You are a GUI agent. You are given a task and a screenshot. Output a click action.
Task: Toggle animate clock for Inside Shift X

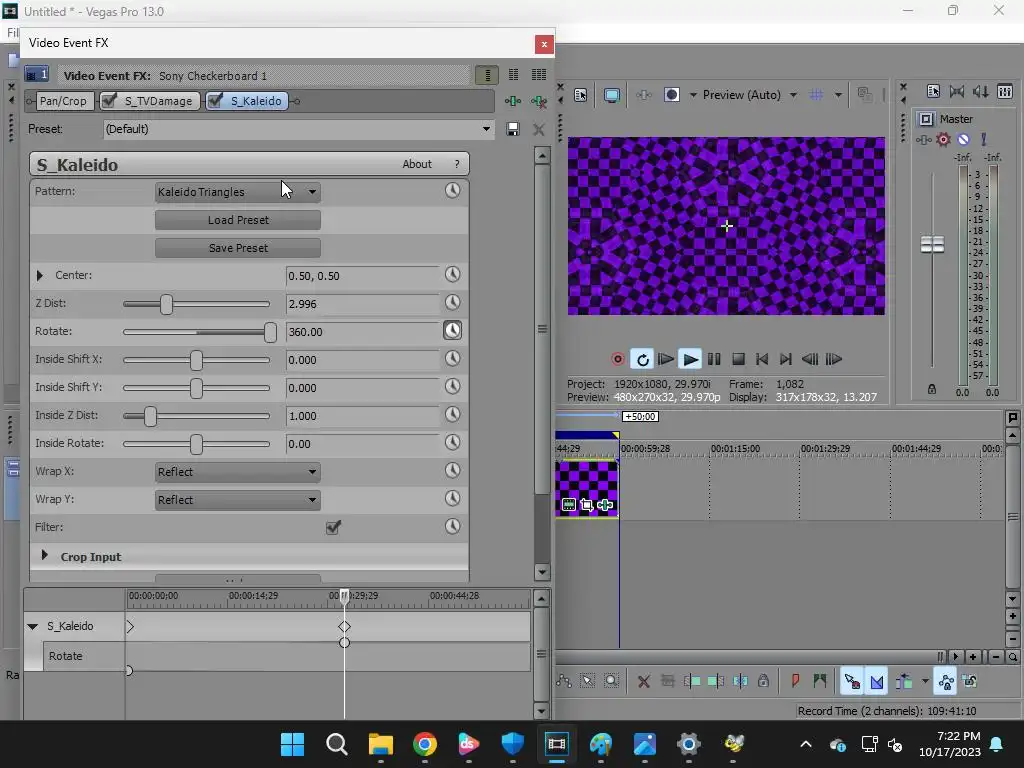453,359
